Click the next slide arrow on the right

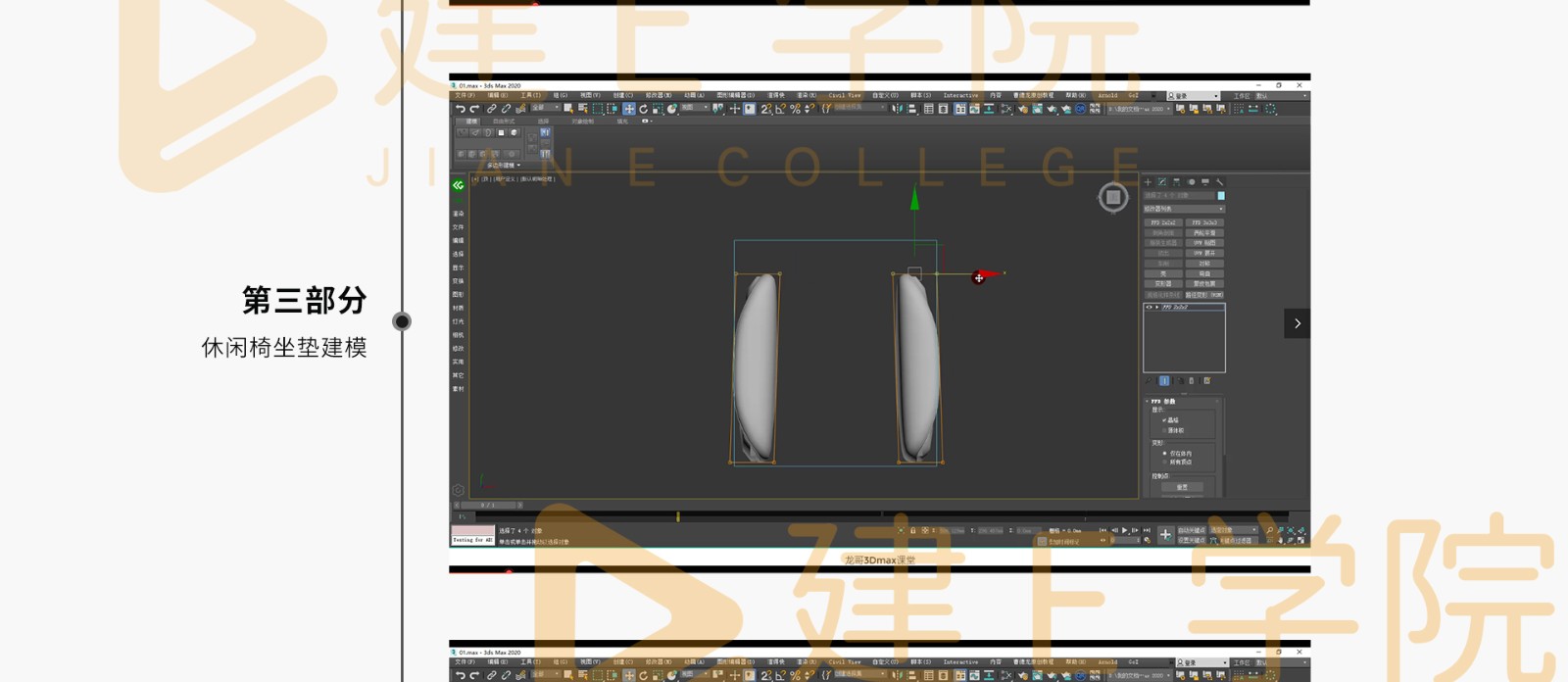[x=1298, y=323]
